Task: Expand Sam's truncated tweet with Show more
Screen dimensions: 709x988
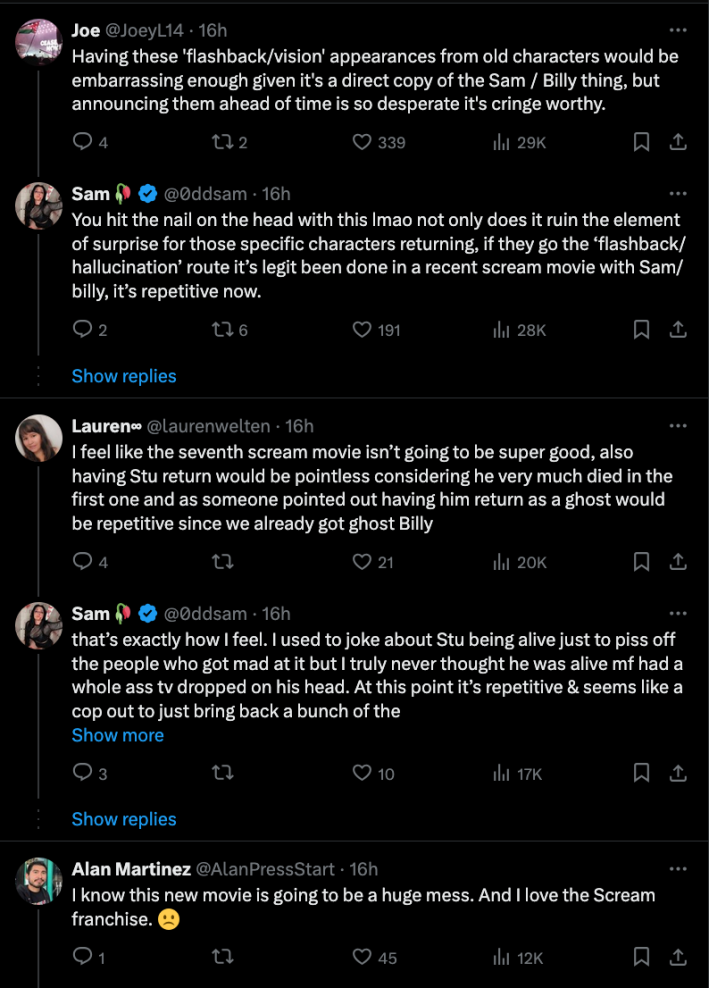Action: coord(118,735)
